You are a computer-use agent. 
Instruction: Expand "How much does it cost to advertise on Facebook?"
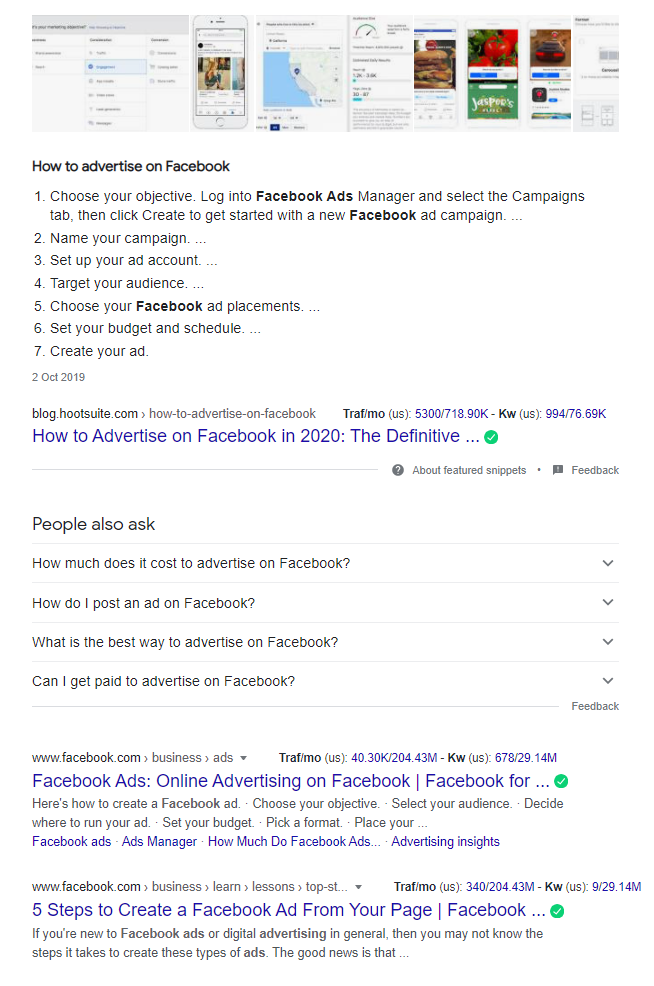608,563
